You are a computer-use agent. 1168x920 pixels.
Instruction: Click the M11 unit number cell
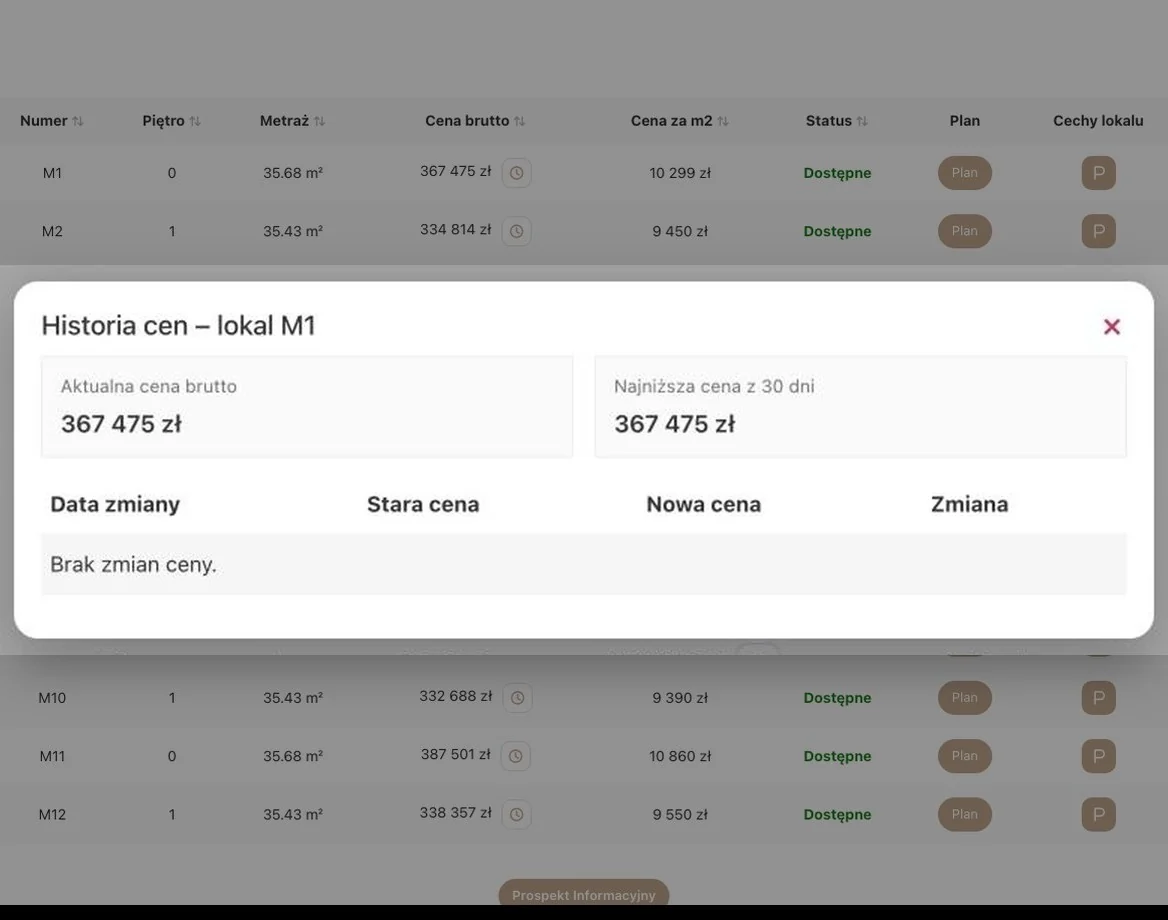point(52,756)
